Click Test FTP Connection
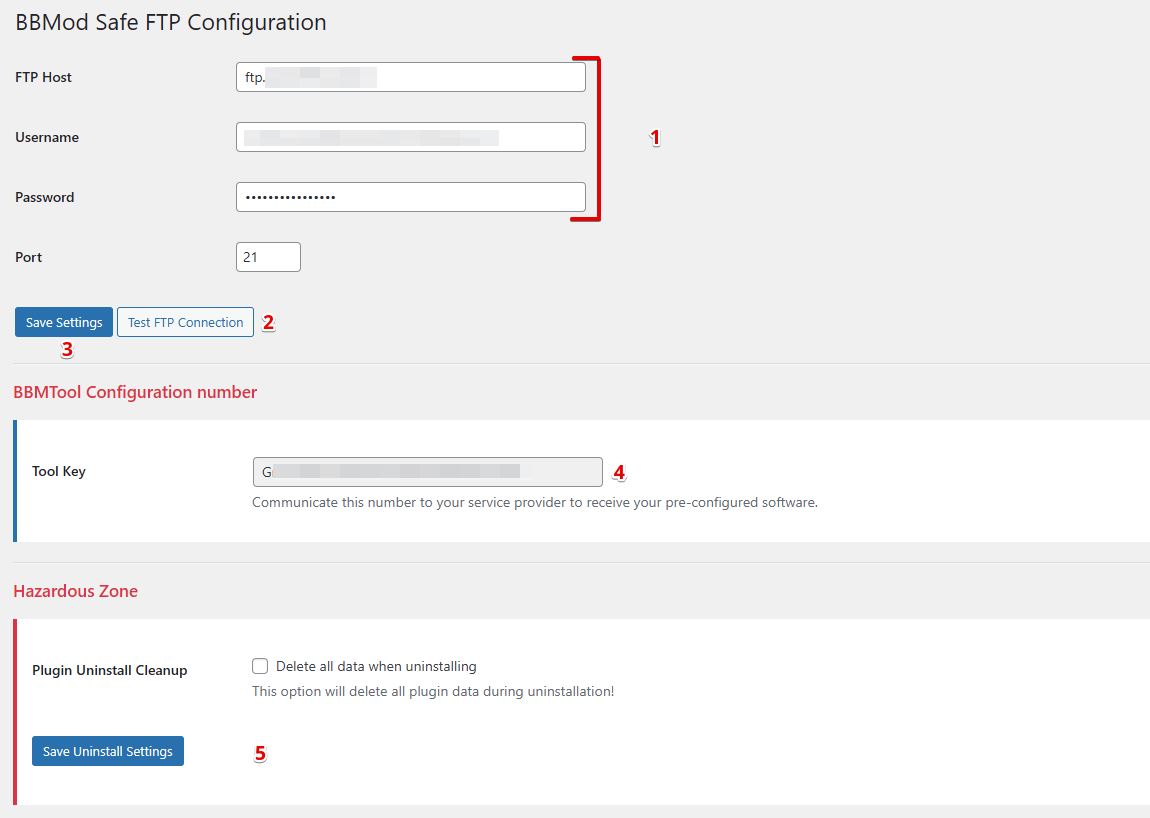 click(185, 322)
